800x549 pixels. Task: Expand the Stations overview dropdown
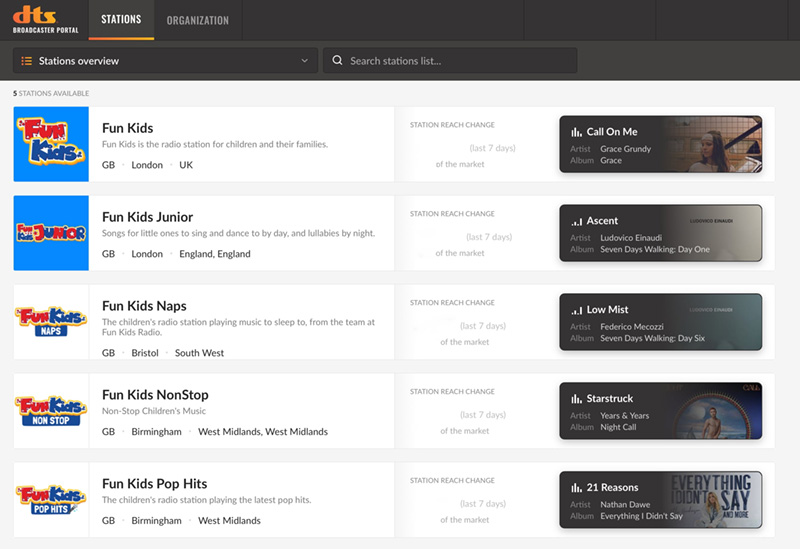click(165, 61)
